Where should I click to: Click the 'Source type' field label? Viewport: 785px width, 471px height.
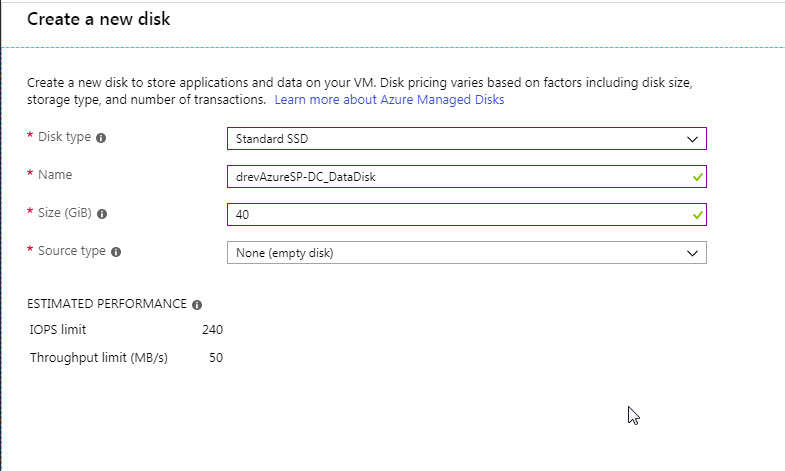point(72,251)
